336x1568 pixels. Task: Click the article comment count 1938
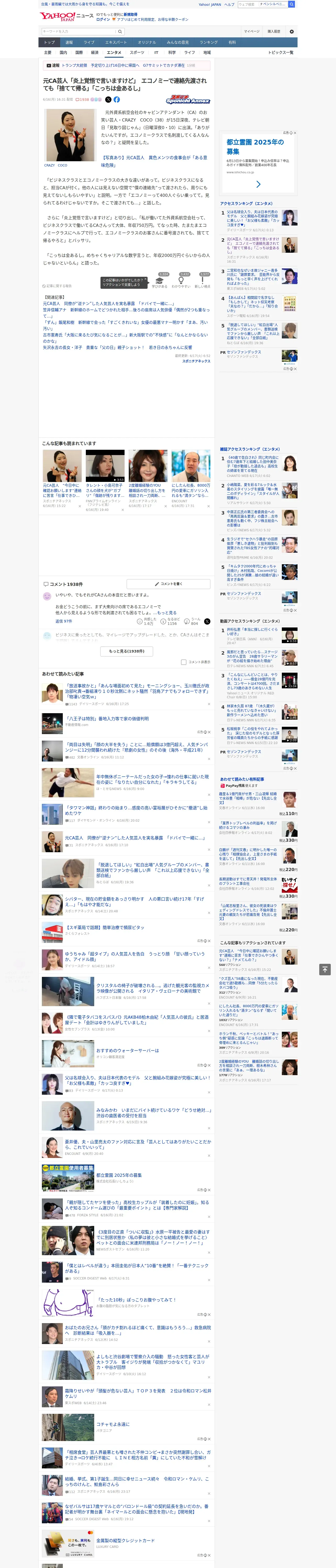coord(82,99)
